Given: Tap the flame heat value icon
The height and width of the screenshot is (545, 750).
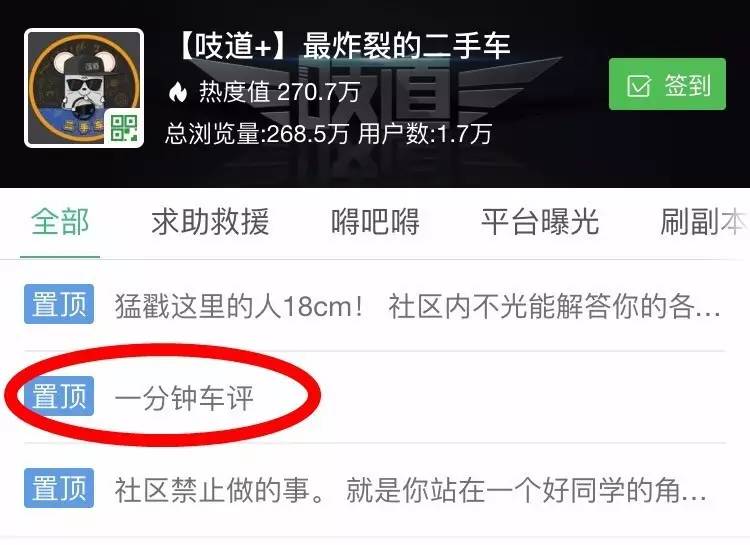Looking at the screenshot, I should (178, 91).
